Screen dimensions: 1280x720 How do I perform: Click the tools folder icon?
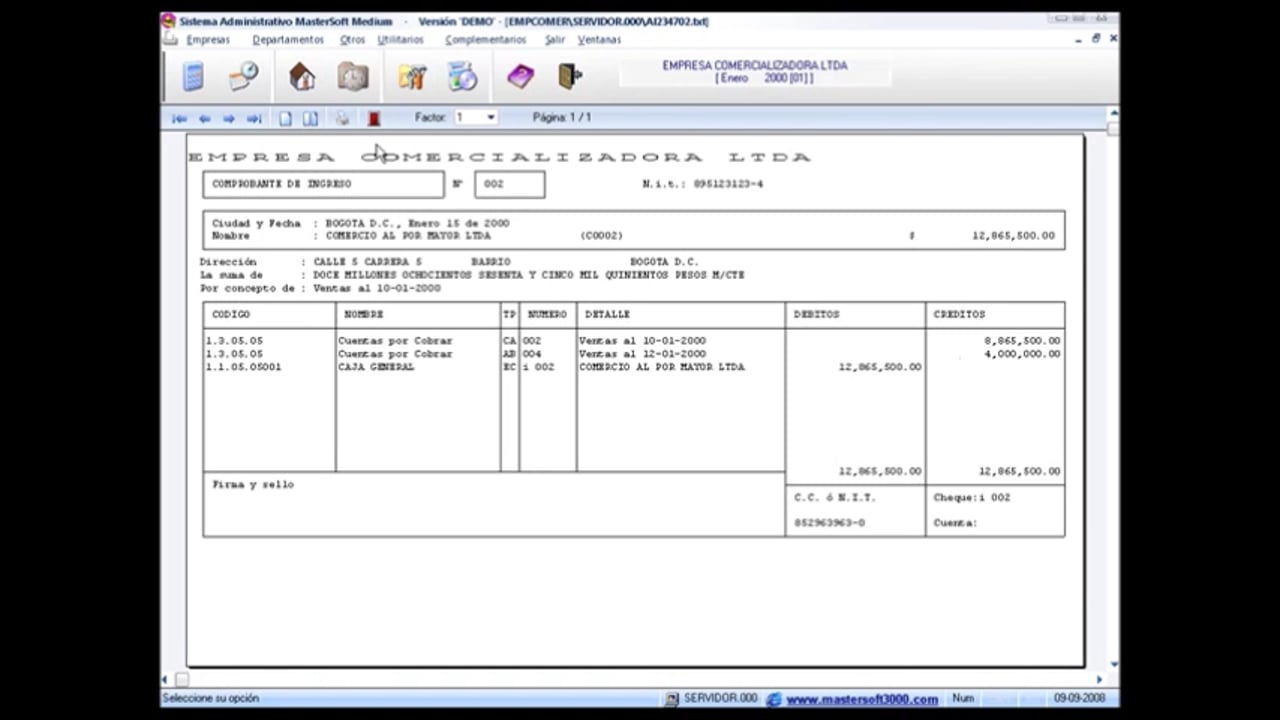tap(411, 77)
